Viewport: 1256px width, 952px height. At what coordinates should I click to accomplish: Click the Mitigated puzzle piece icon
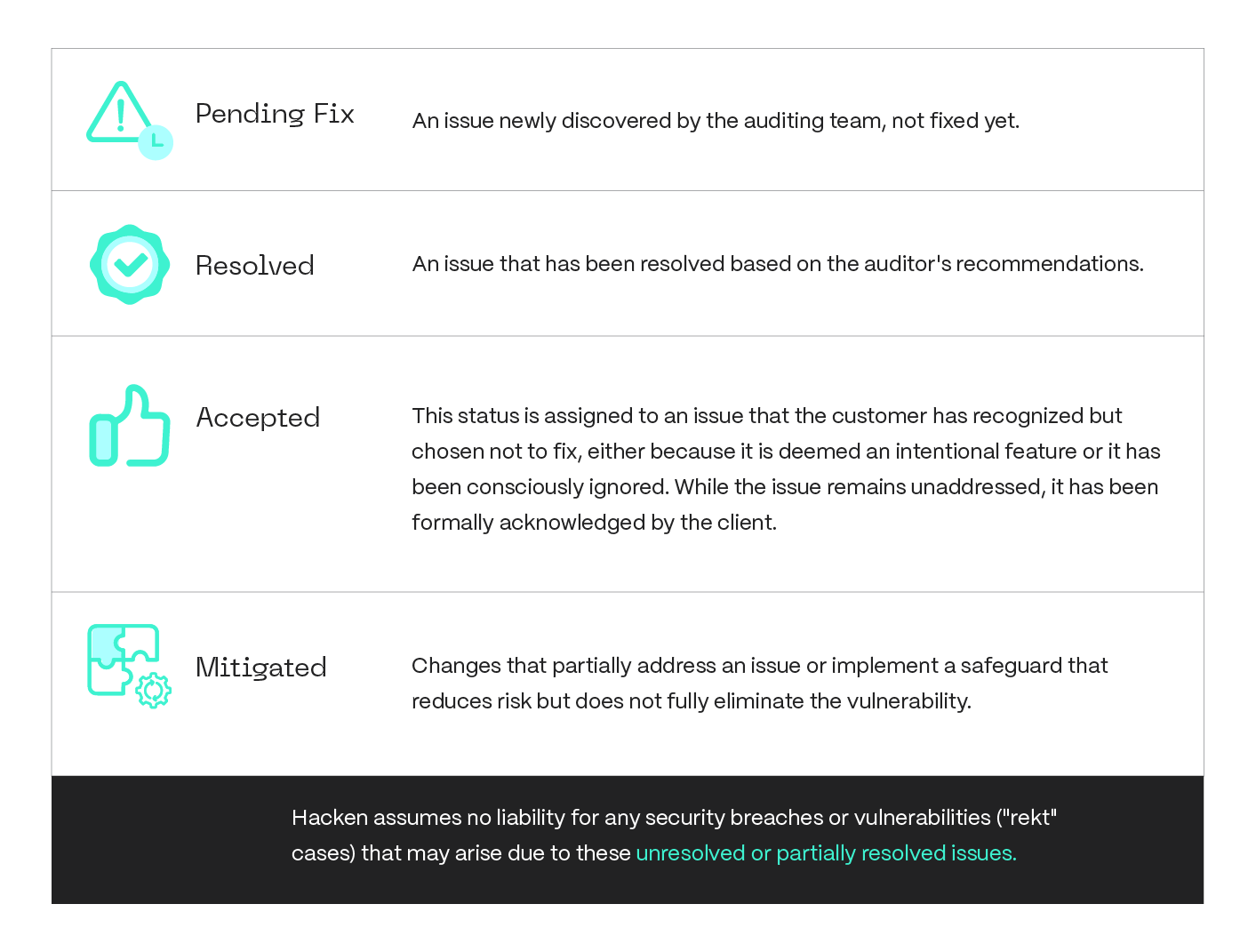coord(121,658)
